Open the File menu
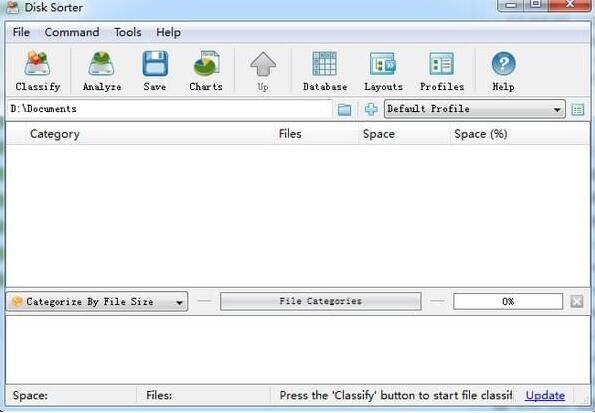Image resolution: width=595 pixels, height=413 pixels. (21, 32)
